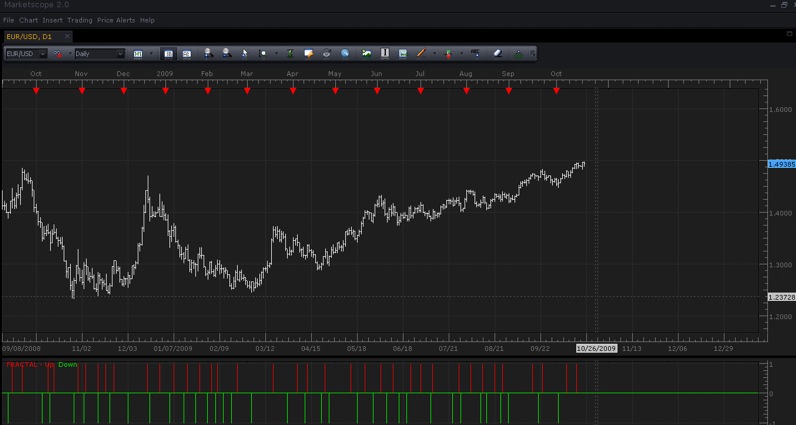
Task: Click the chart pane maximize icon
Action: (789, 33)
